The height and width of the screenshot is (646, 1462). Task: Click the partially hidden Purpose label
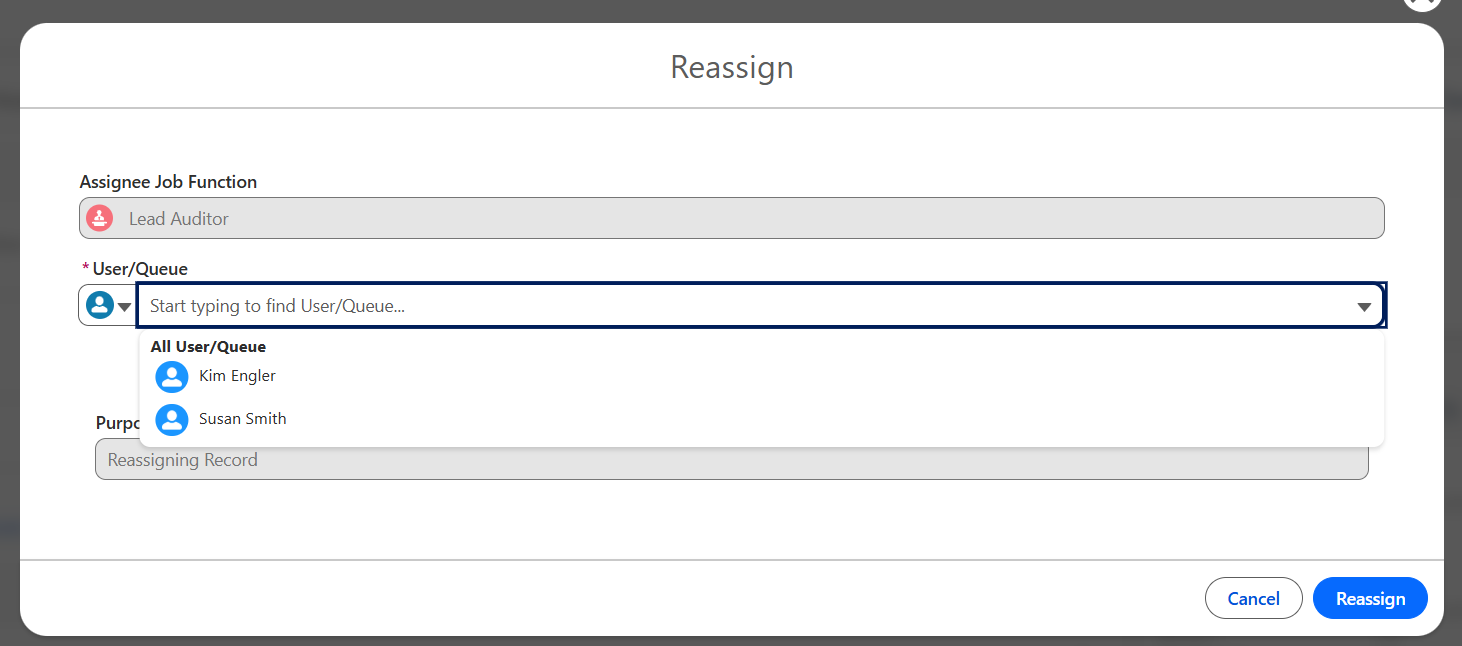(116, 423)
